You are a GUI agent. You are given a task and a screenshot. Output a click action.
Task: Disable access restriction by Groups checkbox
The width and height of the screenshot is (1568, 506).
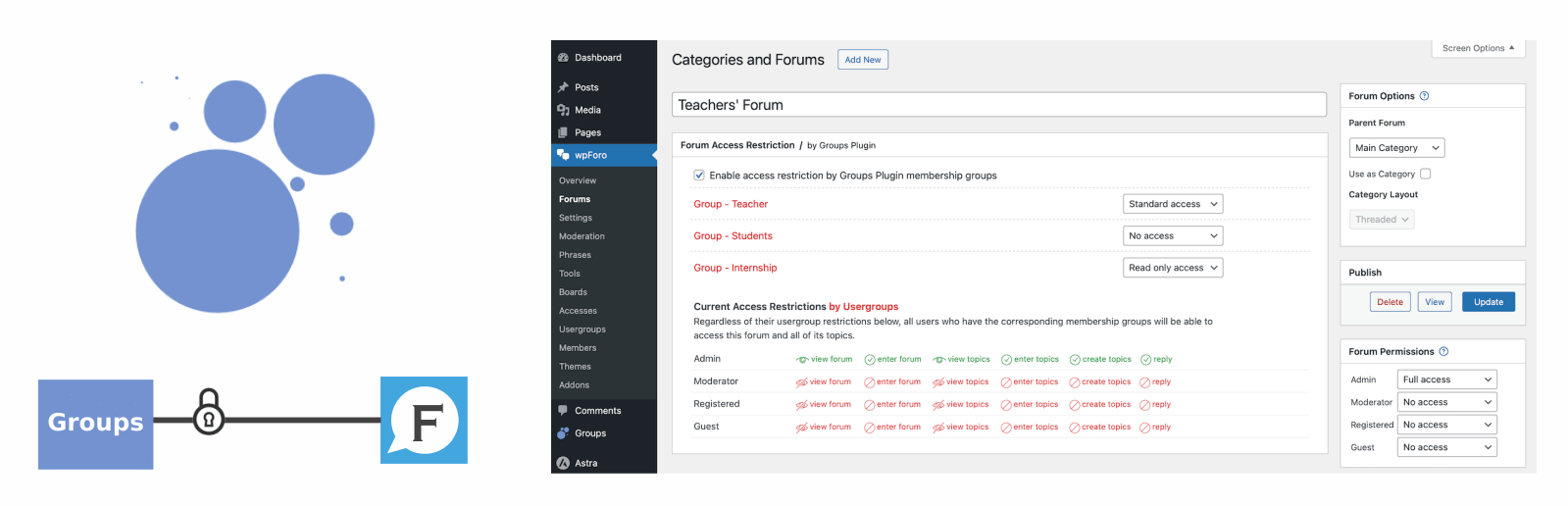click(x=699, y=176)
